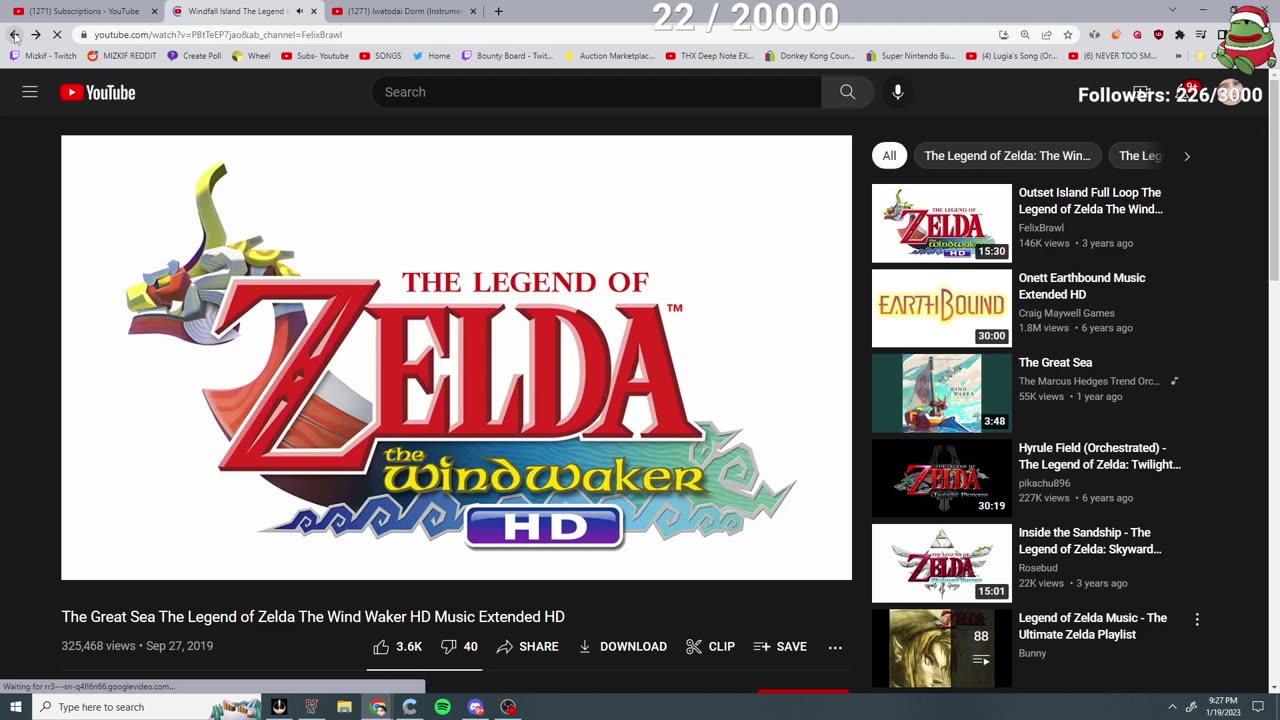This screenshot has height=720, width=1280.
Task: Click the DOWNLOAD button
Action: pyautogui.click(x=622, y=647)
